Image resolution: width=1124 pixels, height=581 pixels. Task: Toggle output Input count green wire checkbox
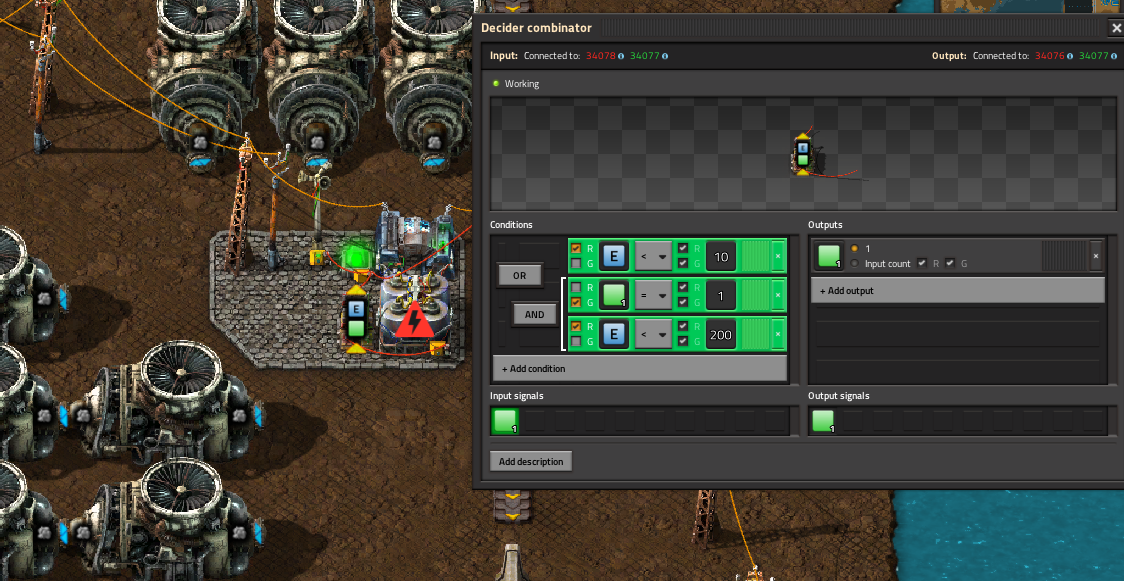[x=951, y=263]
